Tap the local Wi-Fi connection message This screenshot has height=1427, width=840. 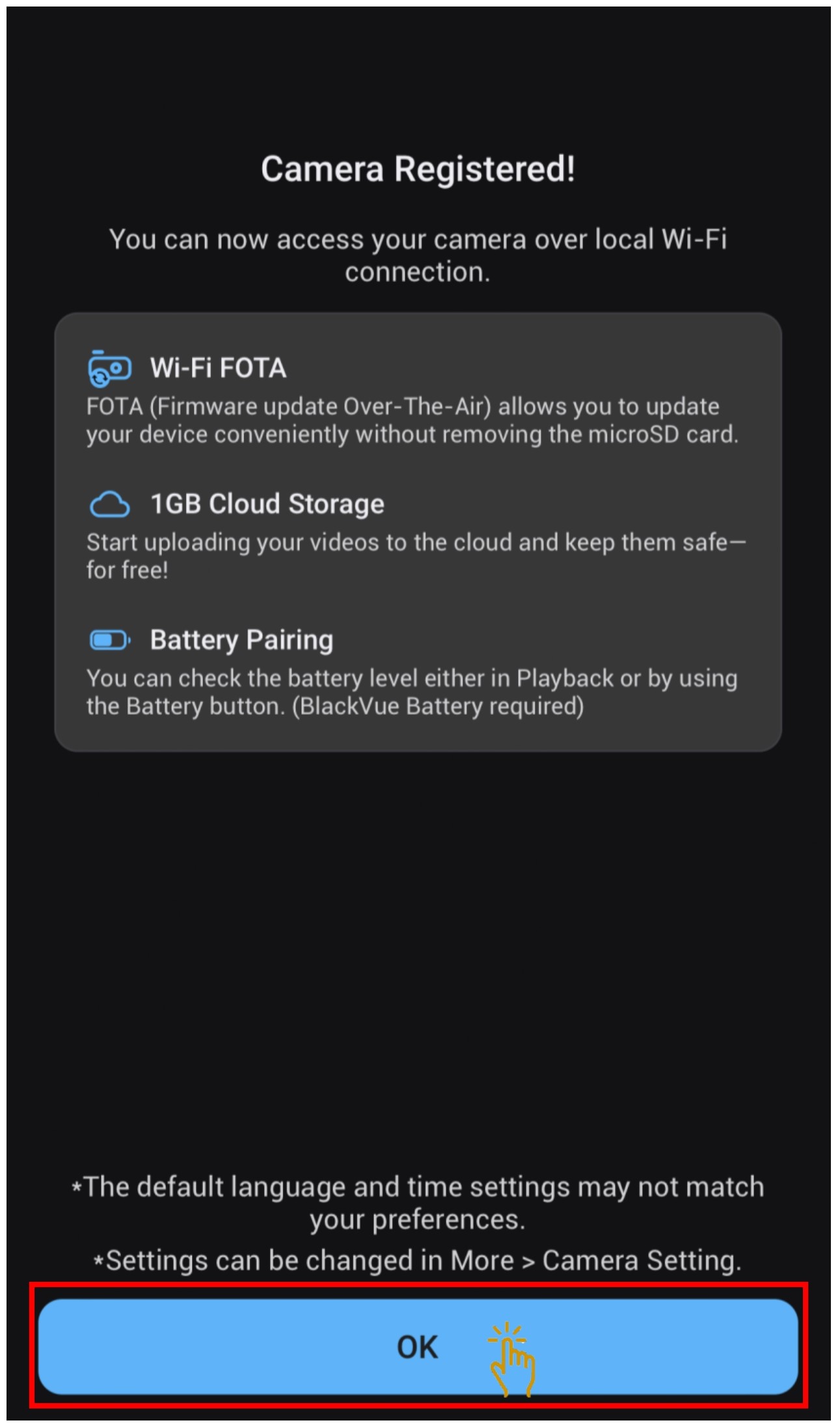click(418, 255)
